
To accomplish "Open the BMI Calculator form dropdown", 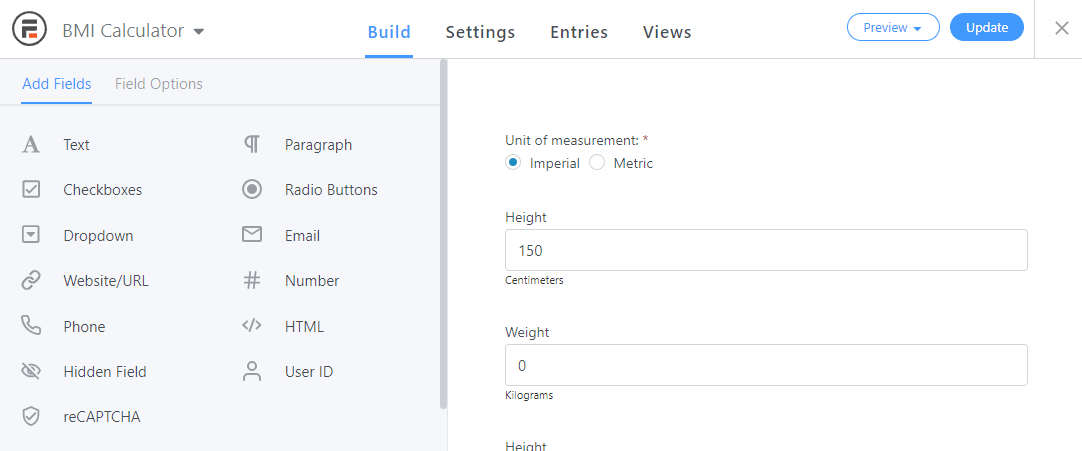I will click(x=198, y=31).
